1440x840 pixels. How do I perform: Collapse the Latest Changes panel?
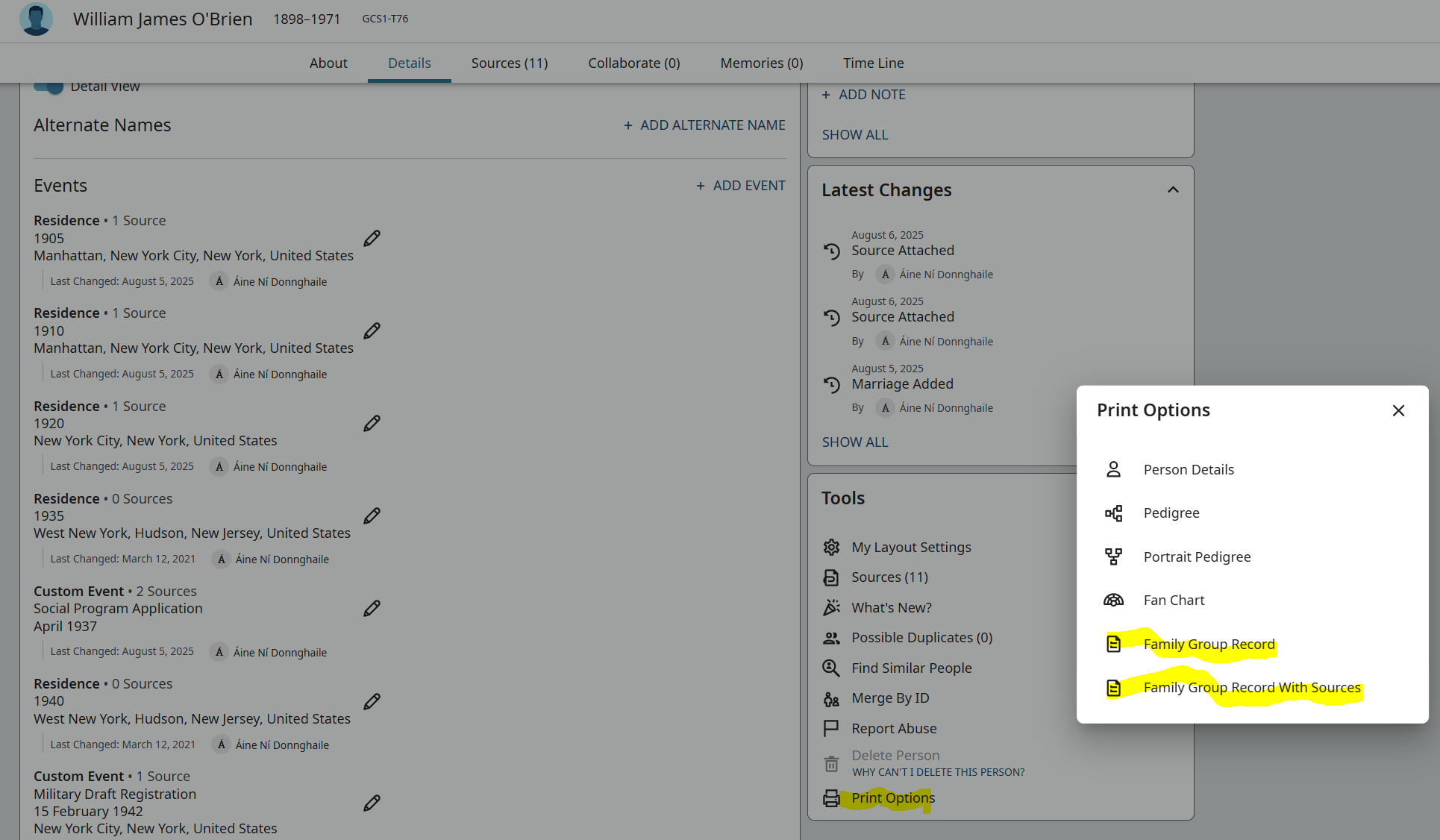tap(1173, 190)
